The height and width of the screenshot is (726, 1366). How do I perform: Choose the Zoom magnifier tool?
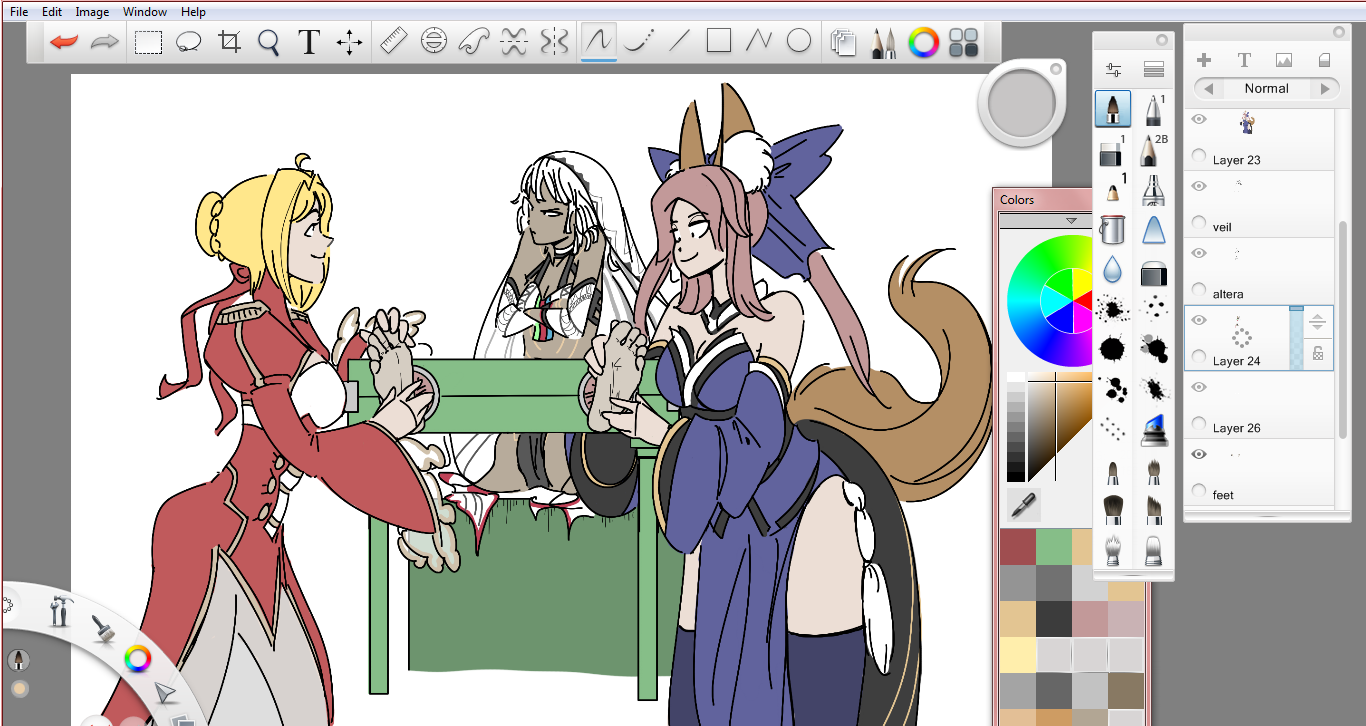pos(268,42)
